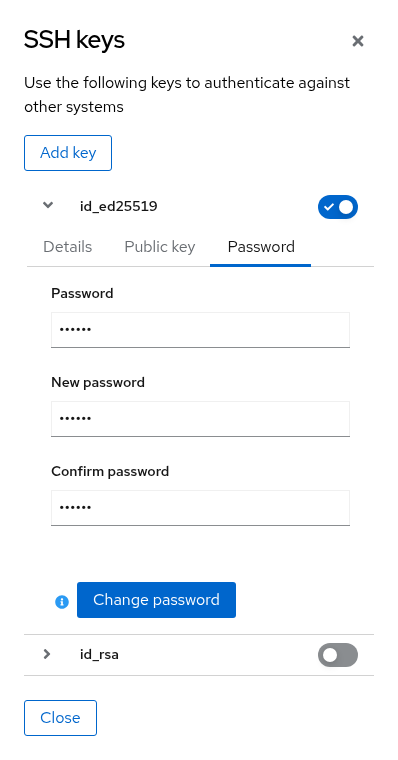This screenshot has height=760, width=398.
Task: Click into the New password input box
Action: point(200,419)
